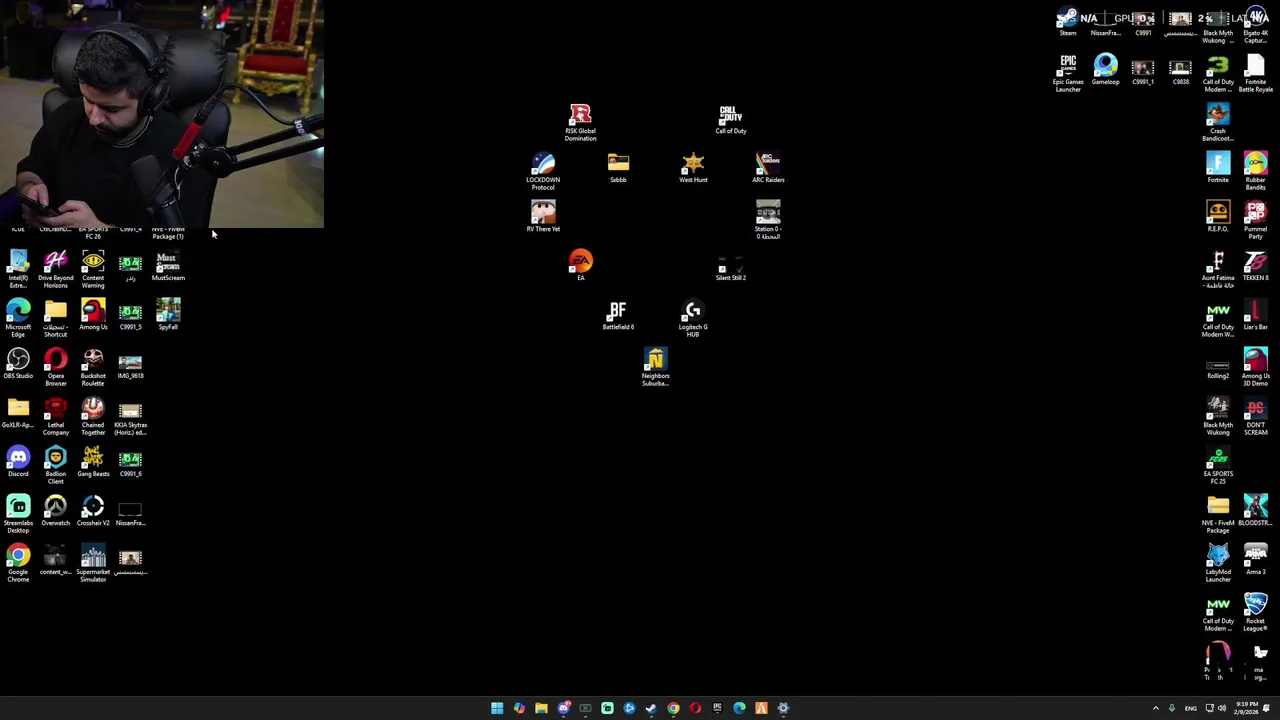This screenshot has height=720, width=1280.
Task: Toggle microphone indicator in system tray
Action: [x=1172, y=708]
